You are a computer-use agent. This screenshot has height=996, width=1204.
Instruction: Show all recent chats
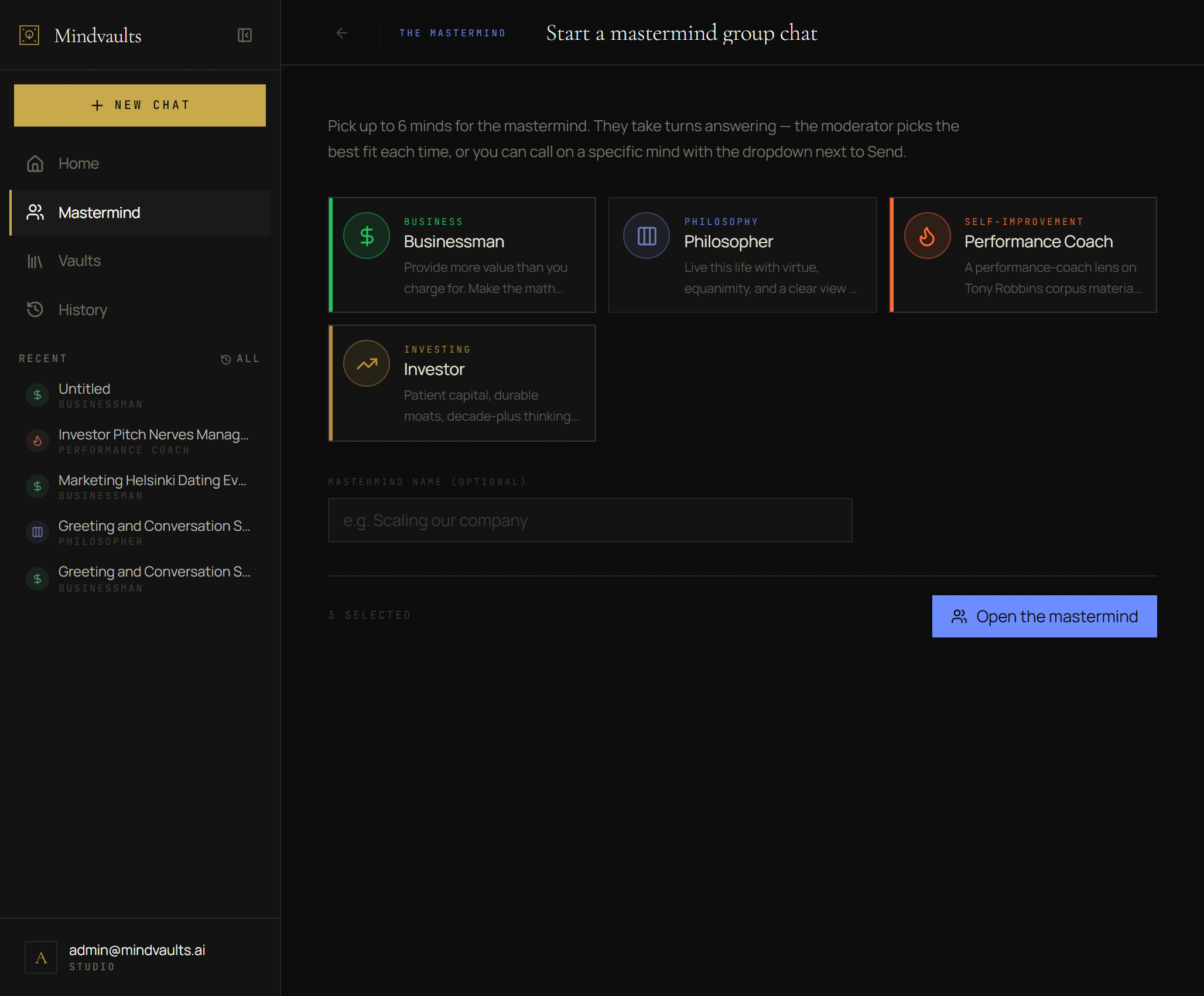(x=240, y=359)
